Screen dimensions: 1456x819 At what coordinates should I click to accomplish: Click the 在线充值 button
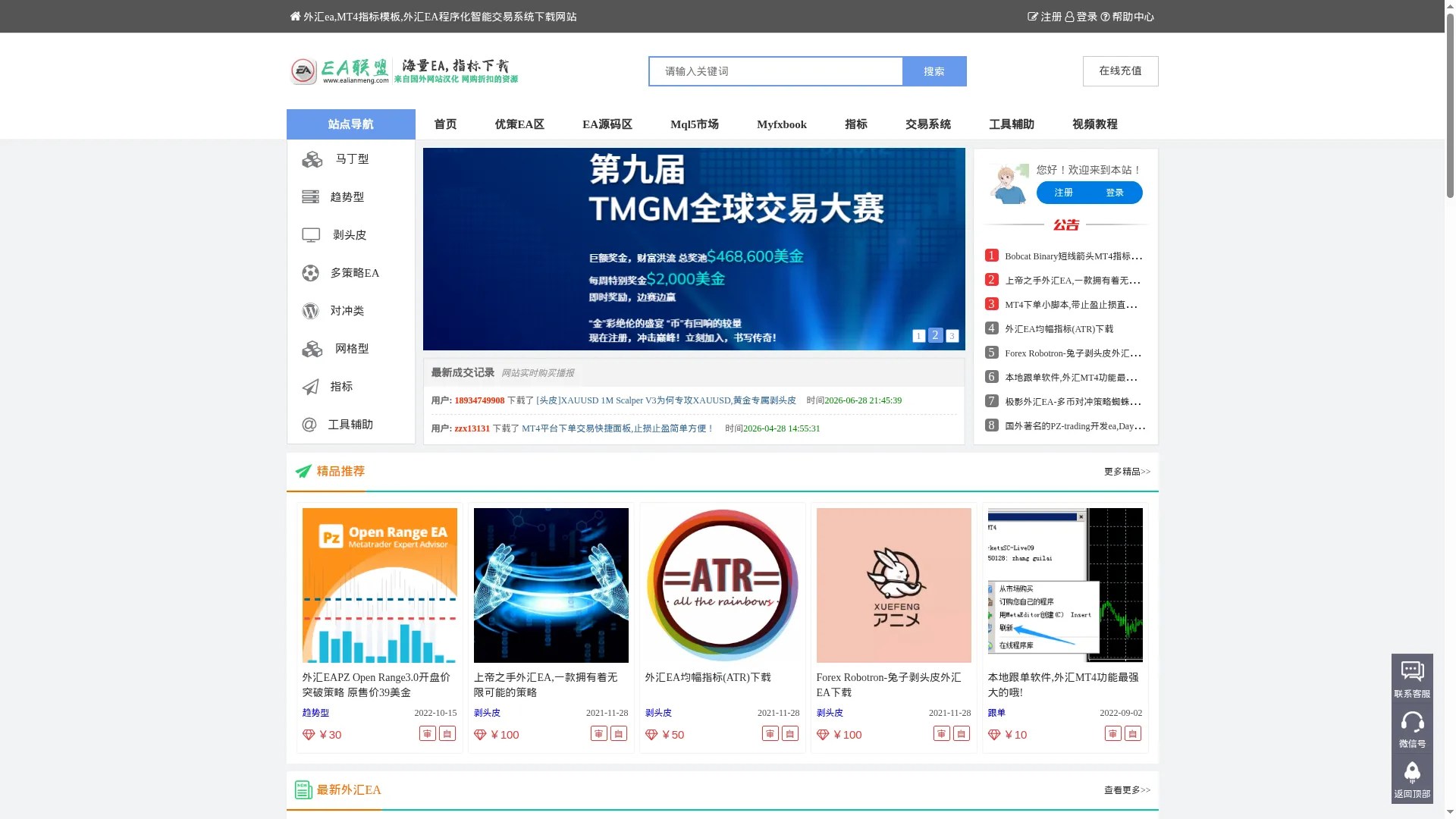pos(1121,71)
